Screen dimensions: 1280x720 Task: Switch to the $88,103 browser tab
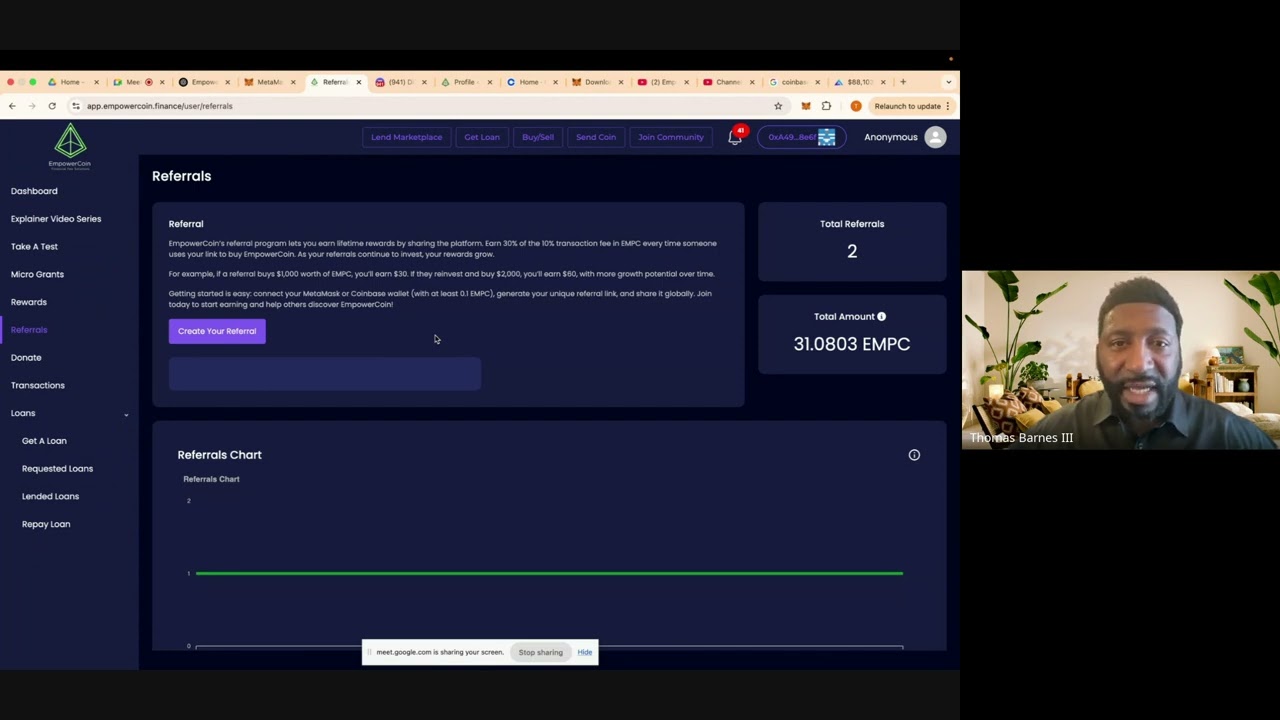point(859,82)
